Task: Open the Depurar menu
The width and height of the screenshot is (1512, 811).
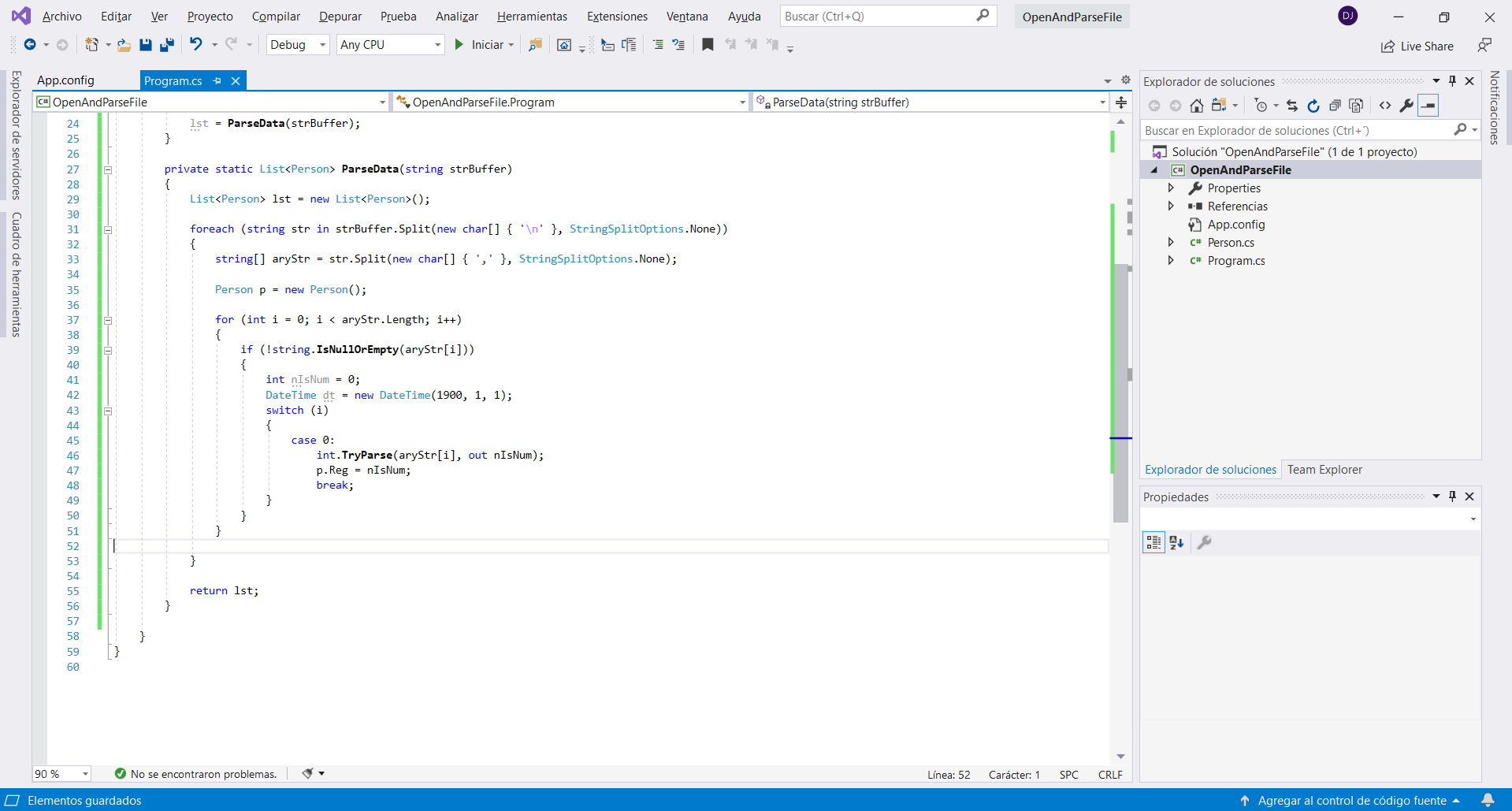Action: pos(340,17)
